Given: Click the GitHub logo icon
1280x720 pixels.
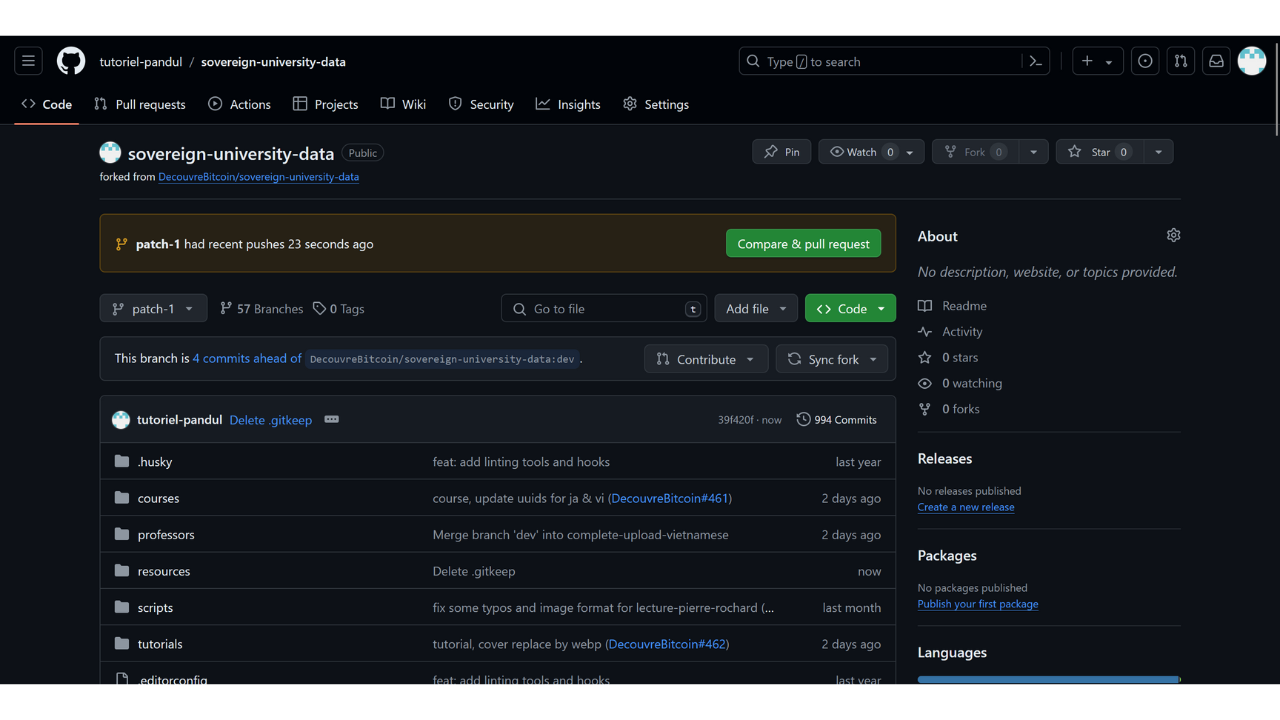Looking at the screenshot, I should pos(71,61).
